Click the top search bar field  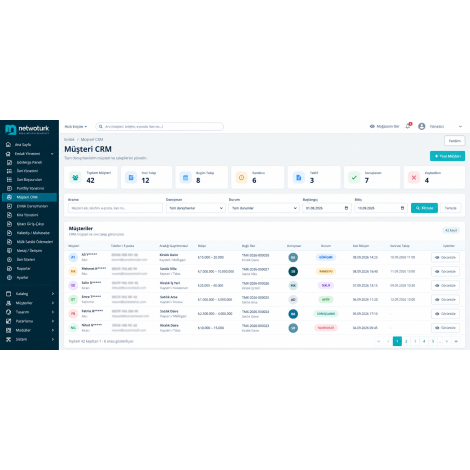[x=159, y=127]
